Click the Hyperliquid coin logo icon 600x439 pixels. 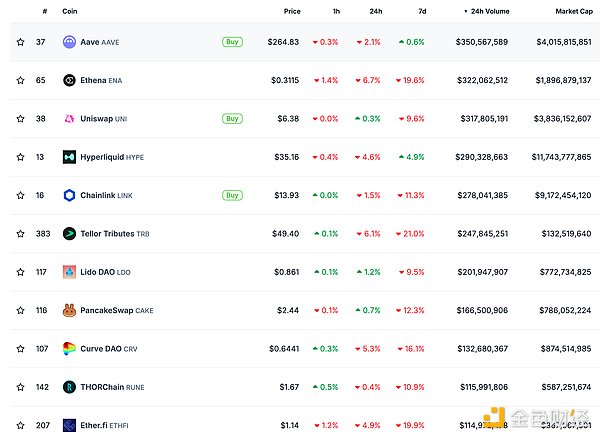(70, 157)
